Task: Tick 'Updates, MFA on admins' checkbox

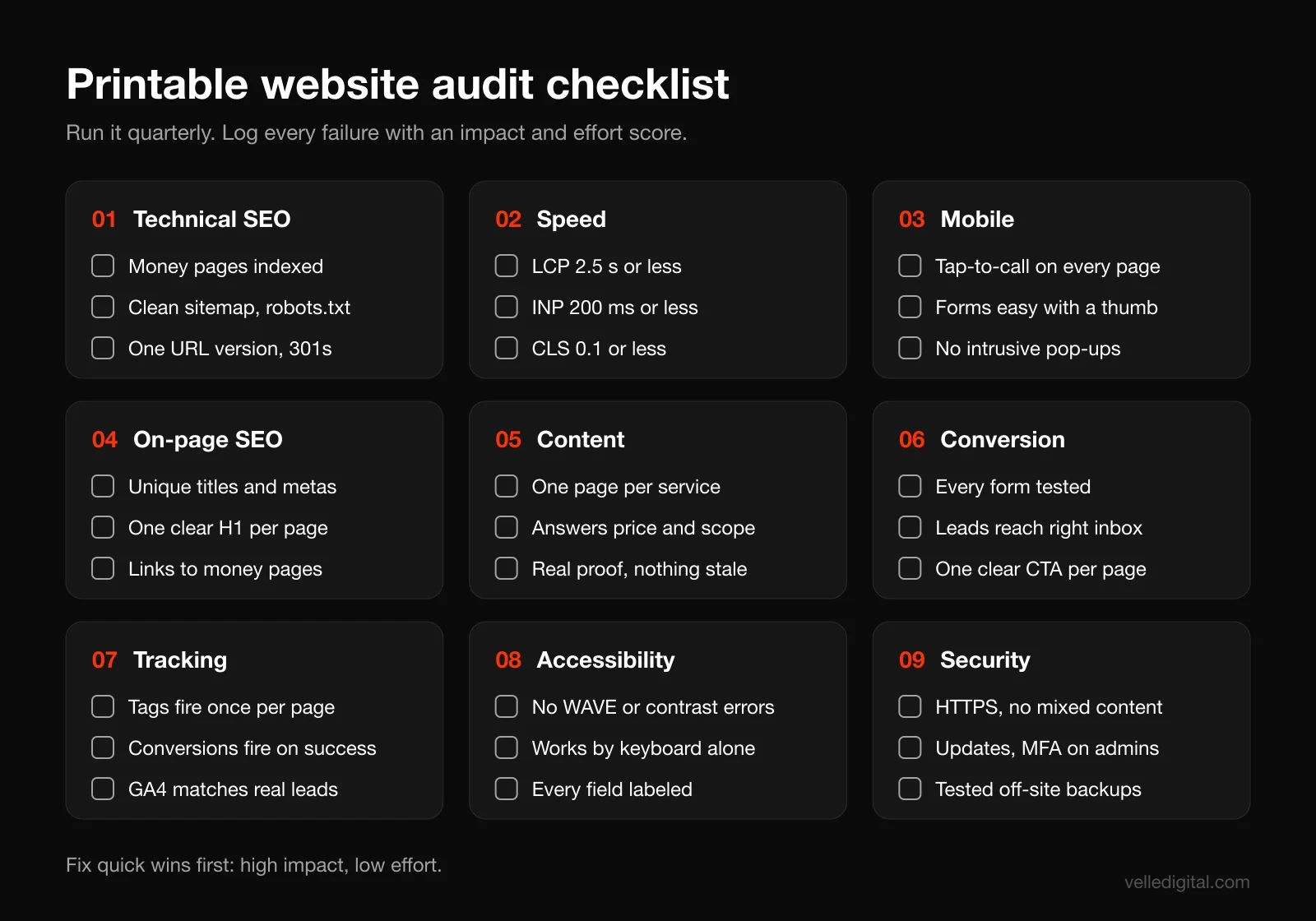Action: (910, 747)
